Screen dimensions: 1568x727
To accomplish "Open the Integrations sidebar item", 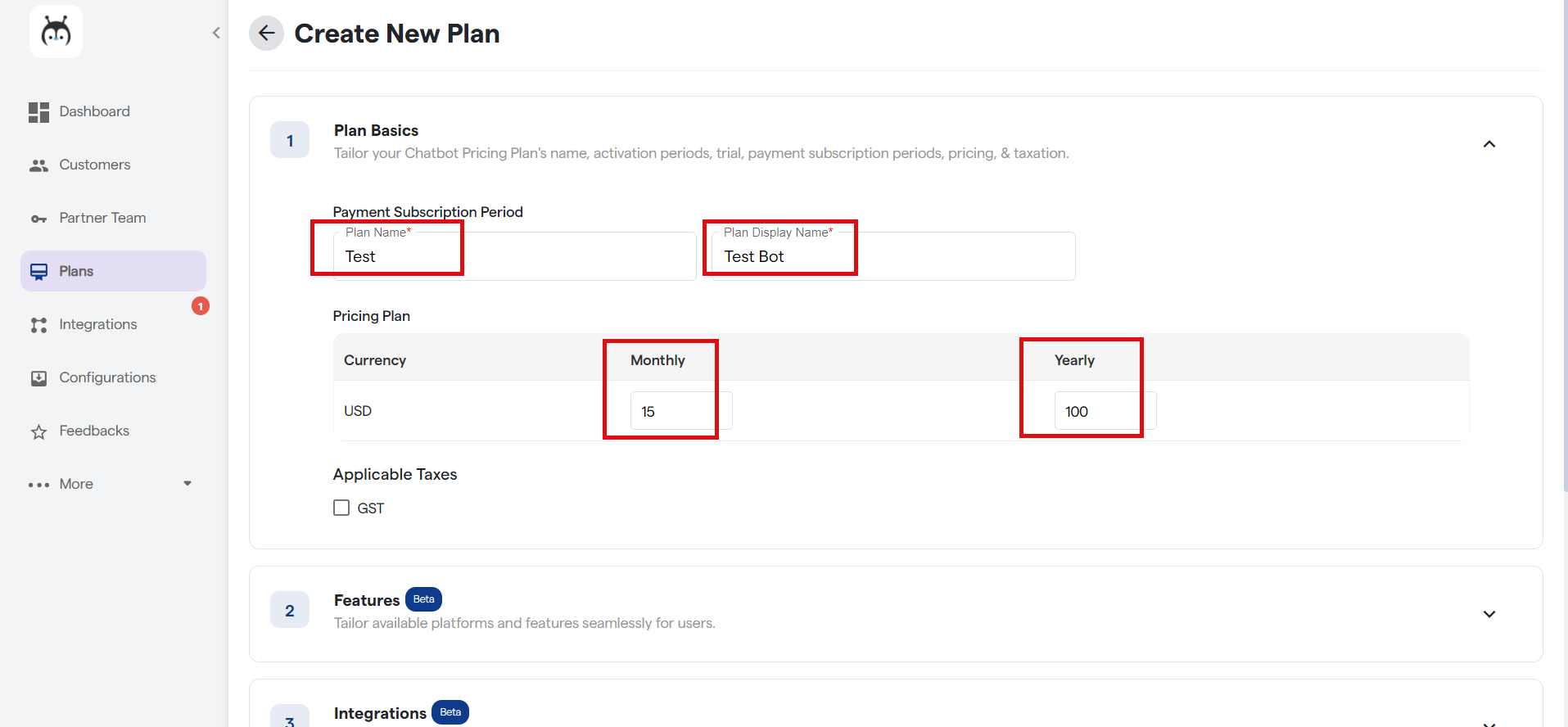I will coord(98,325).
